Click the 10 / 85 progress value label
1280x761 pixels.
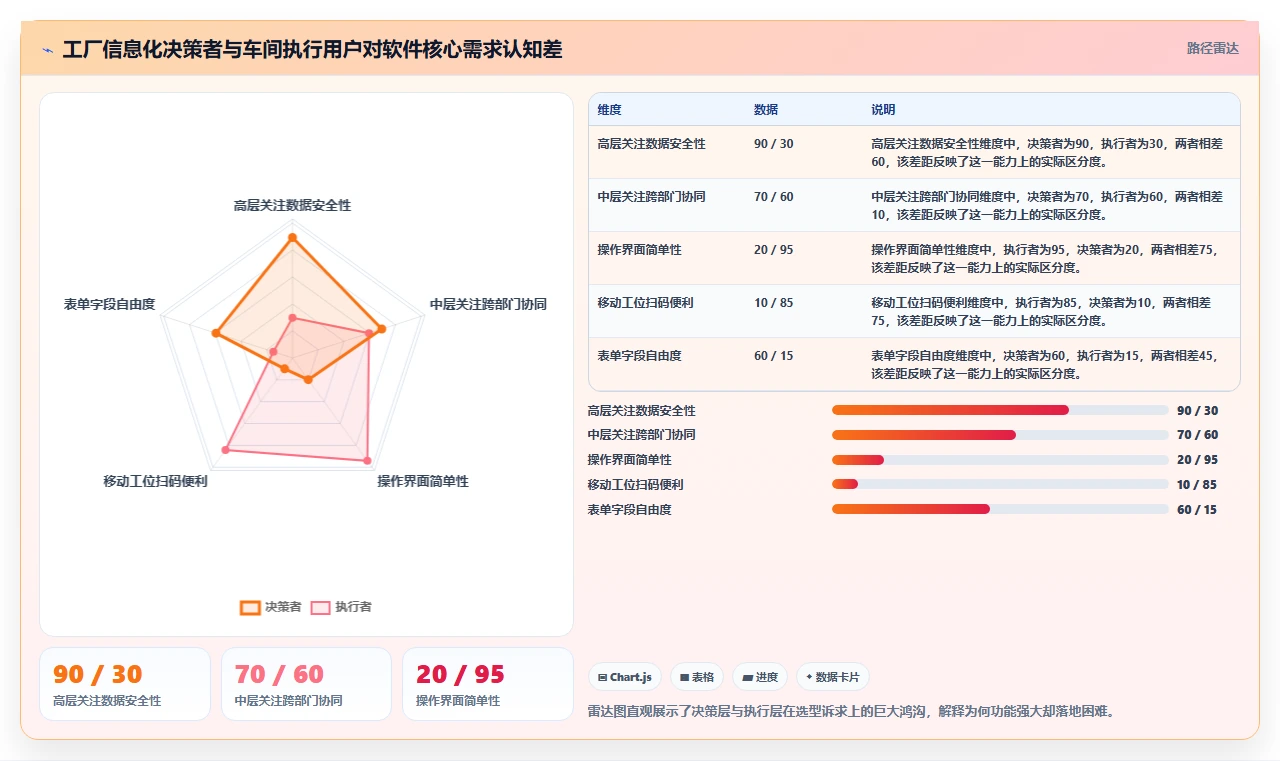coord(1197,485)
